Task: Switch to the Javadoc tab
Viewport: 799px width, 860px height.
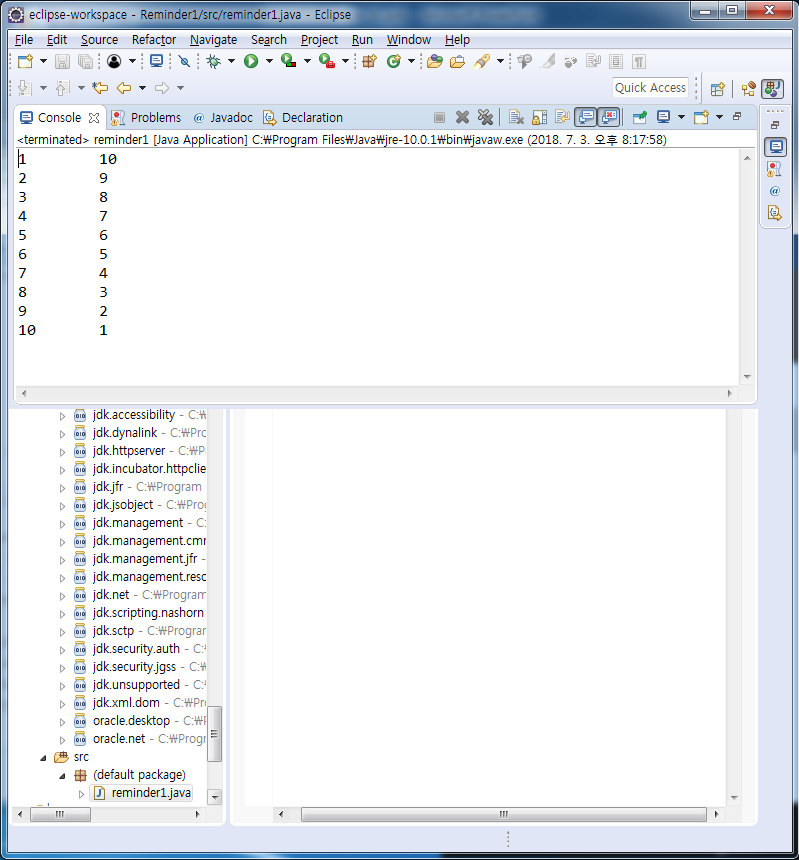Action: coord(223,117)
